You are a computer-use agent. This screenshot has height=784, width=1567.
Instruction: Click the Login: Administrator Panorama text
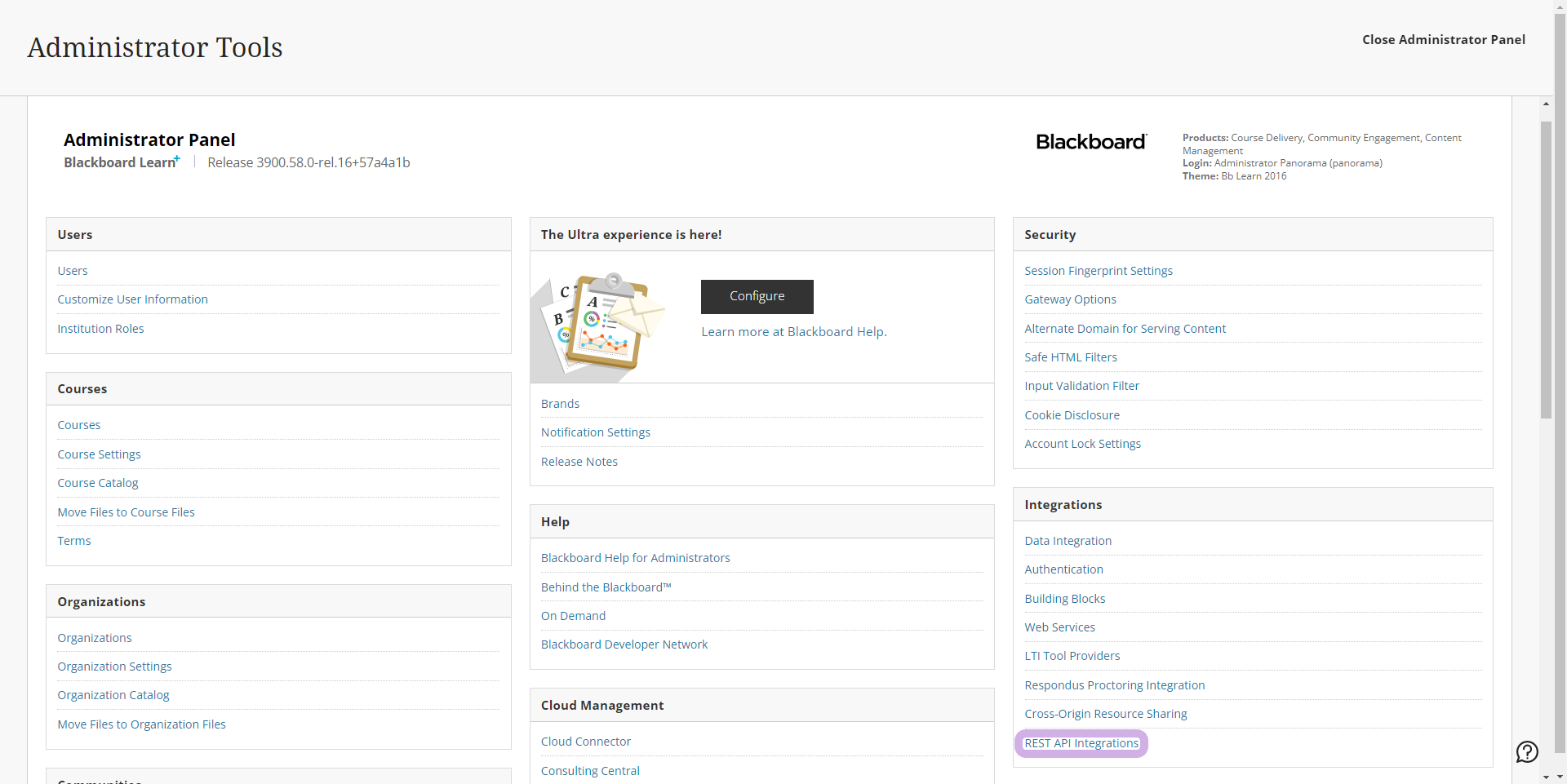(x=1282, y=163)
